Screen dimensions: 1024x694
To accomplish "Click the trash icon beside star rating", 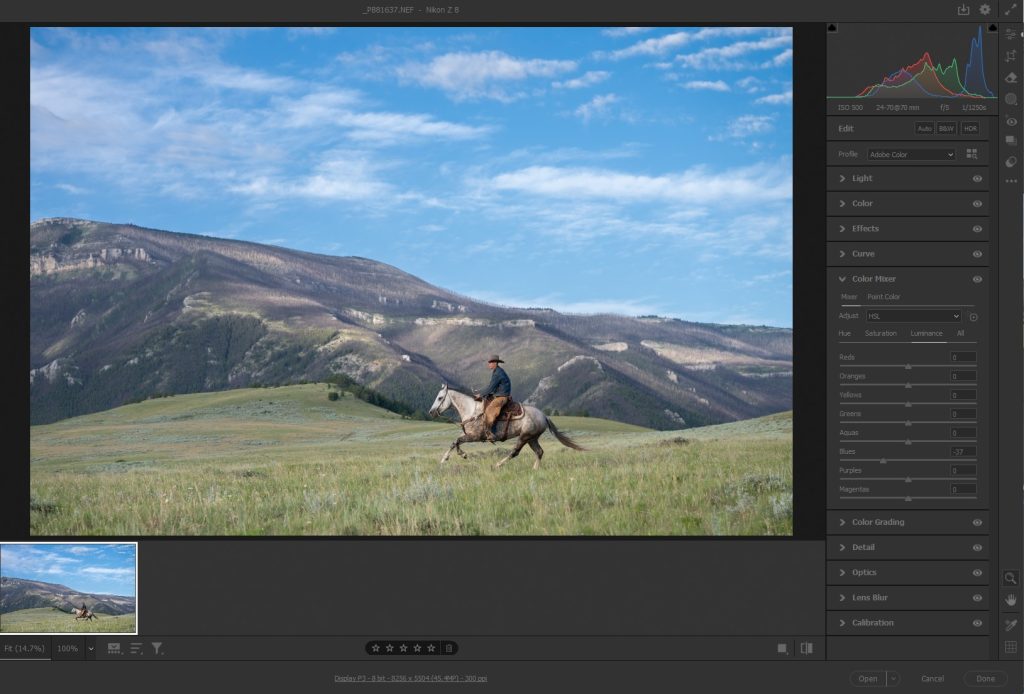I will point(449,648).
